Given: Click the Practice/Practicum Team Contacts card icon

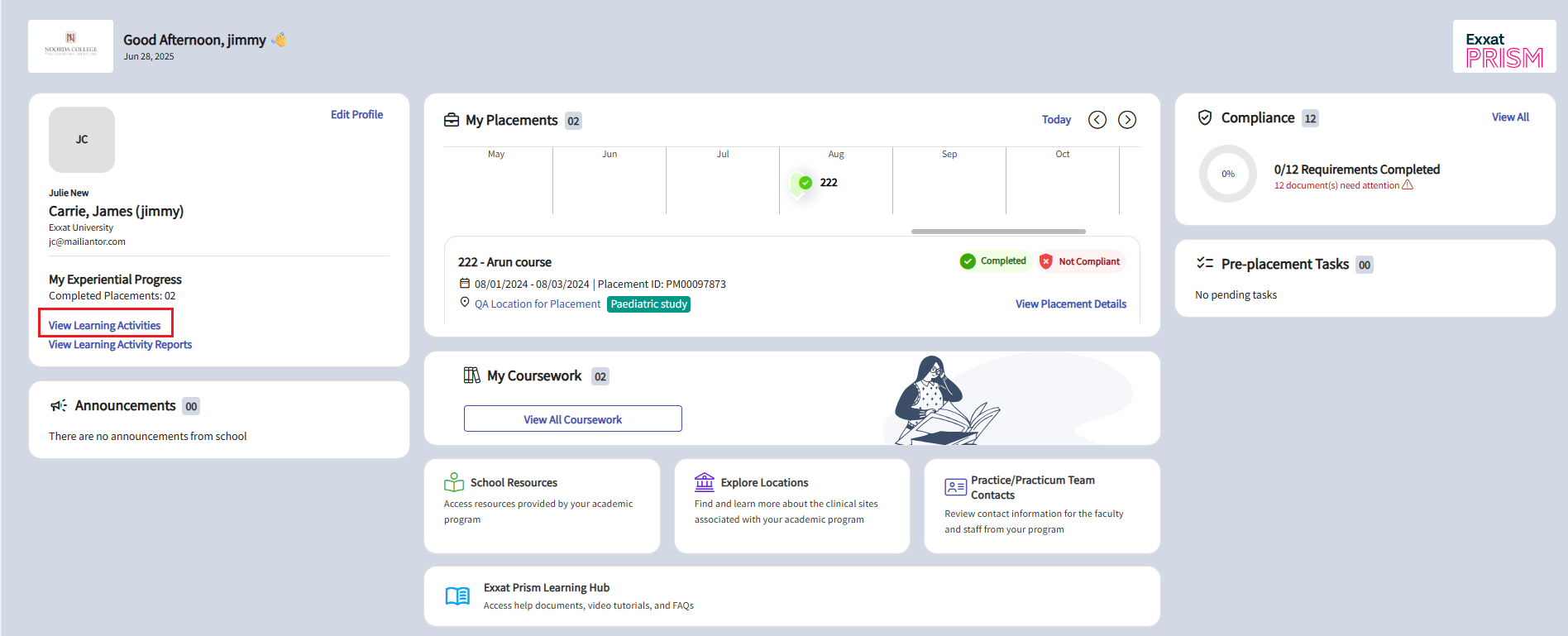Looking at the screenshot, I should 955,487.
